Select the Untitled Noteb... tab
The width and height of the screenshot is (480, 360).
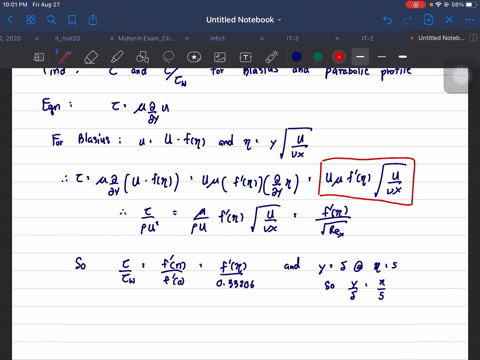[x=441, y=38]
